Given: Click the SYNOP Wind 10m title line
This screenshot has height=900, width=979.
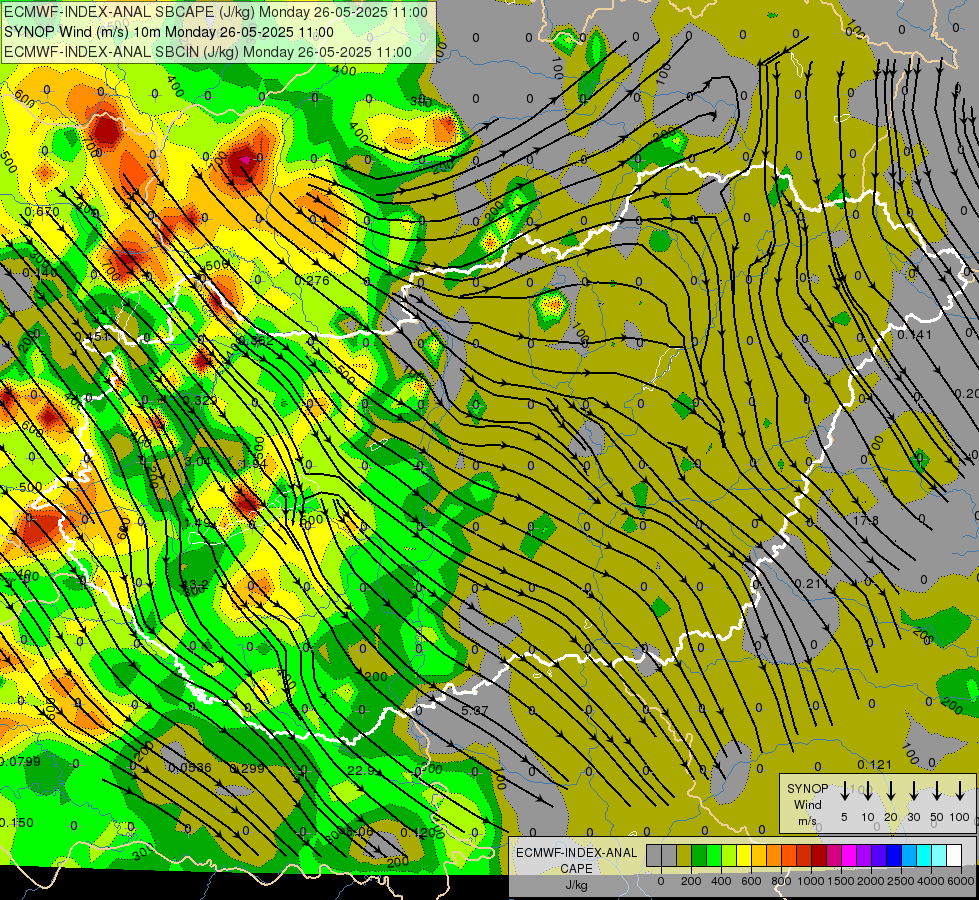Looking at the screenshot, I should [x=169, y=32].
